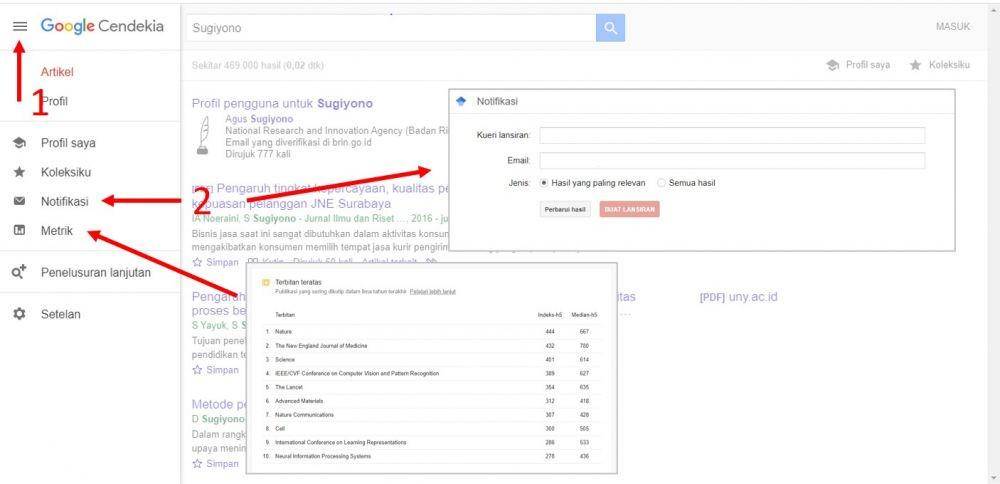This screenshot has width=1000, height=484.
Task: Click the blue search magnifier button
Action: click(610, 28)
